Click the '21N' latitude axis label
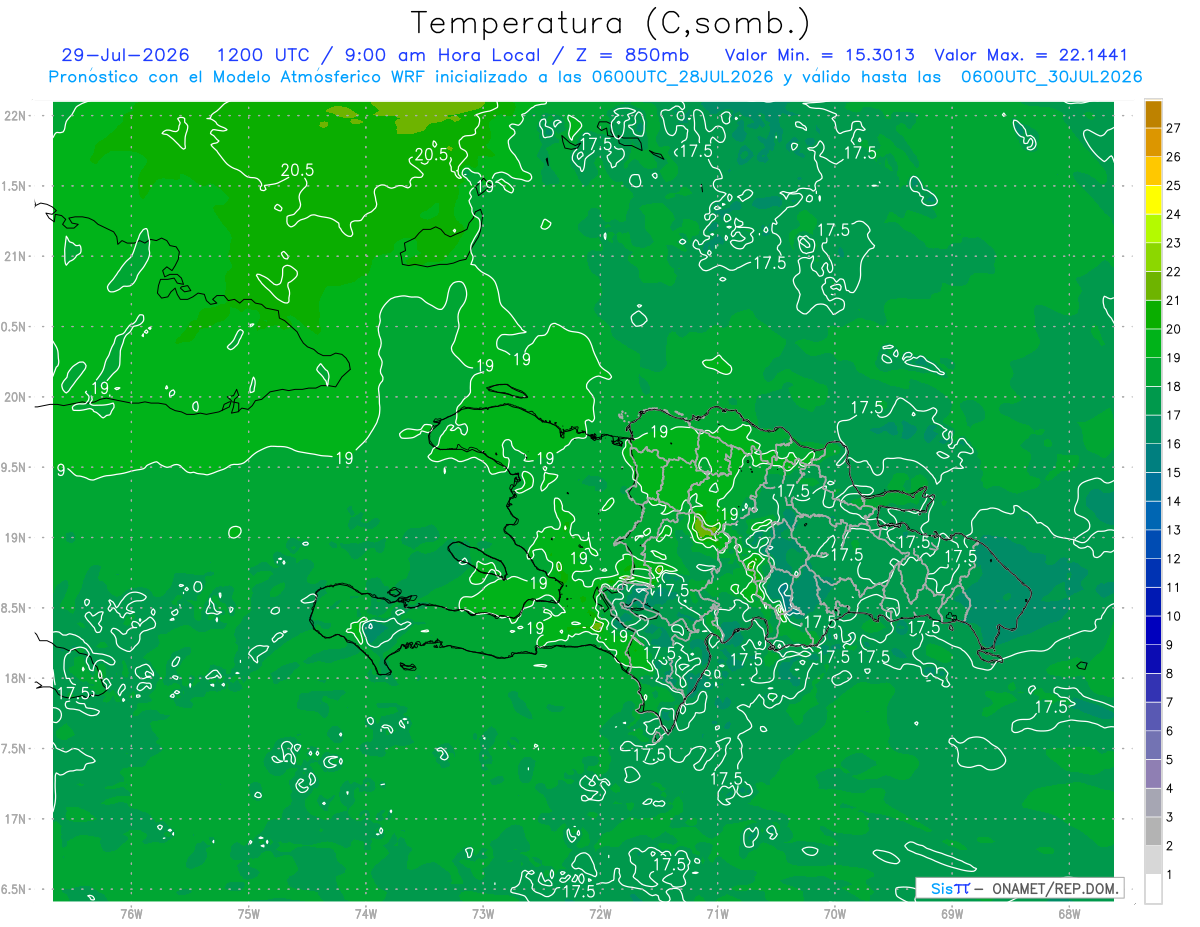Screen dimensions: 1200x927 pos(14,256)
